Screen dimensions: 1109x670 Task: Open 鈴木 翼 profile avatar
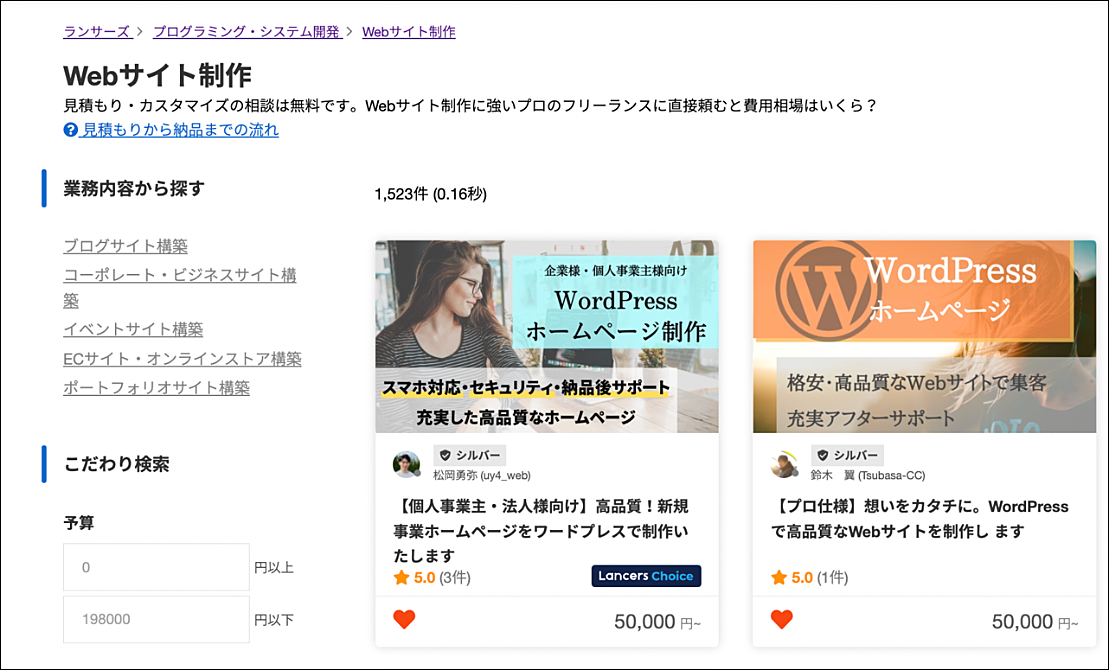pos(784,464)
